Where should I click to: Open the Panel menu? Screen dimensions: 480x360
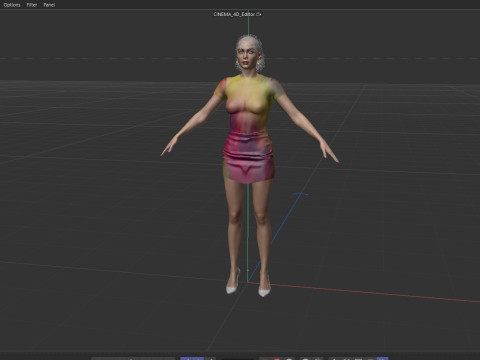pyautogui.click(x=49, y=5)
